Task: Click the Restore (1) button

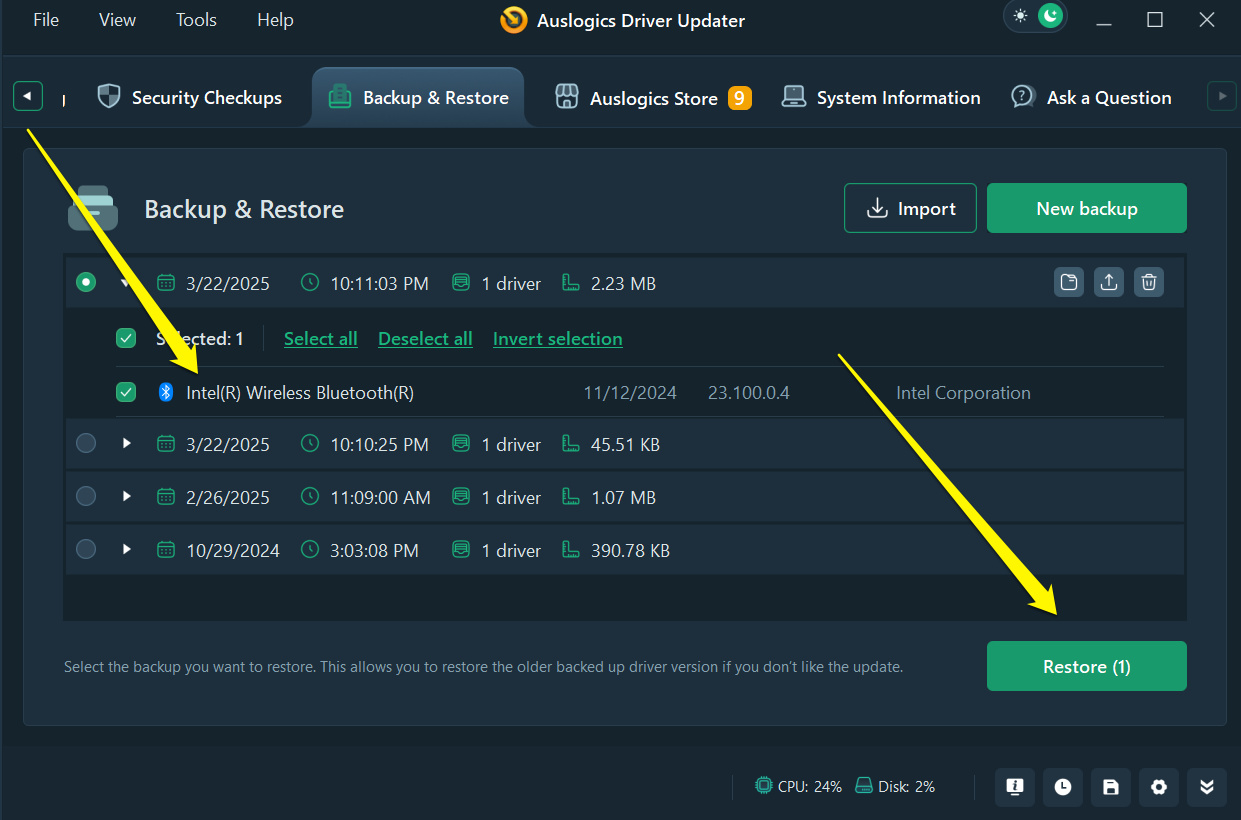Action: 1086,666
